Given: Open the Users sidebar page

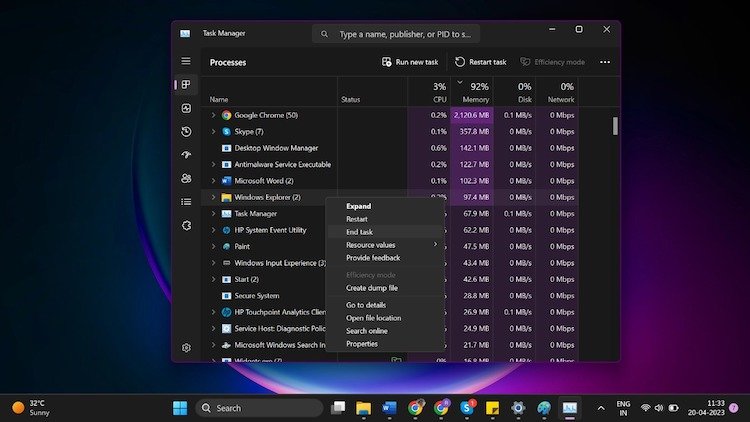Looking at the screenshot, I should coord(186,178).
